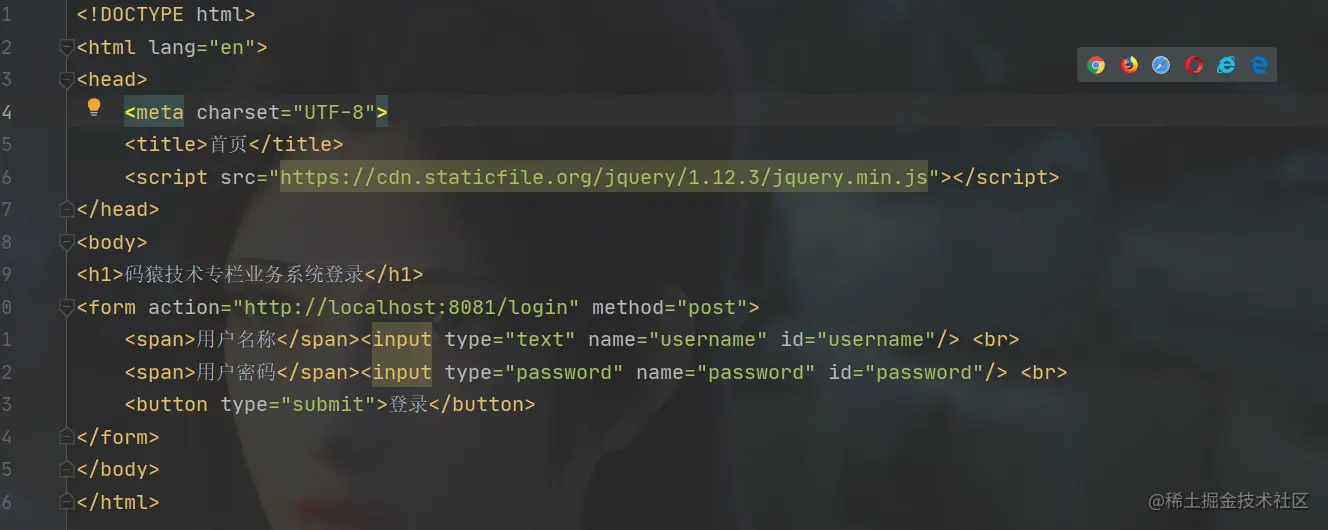
Task: Collapse the <form action> block fold
Action: [67, 307]
